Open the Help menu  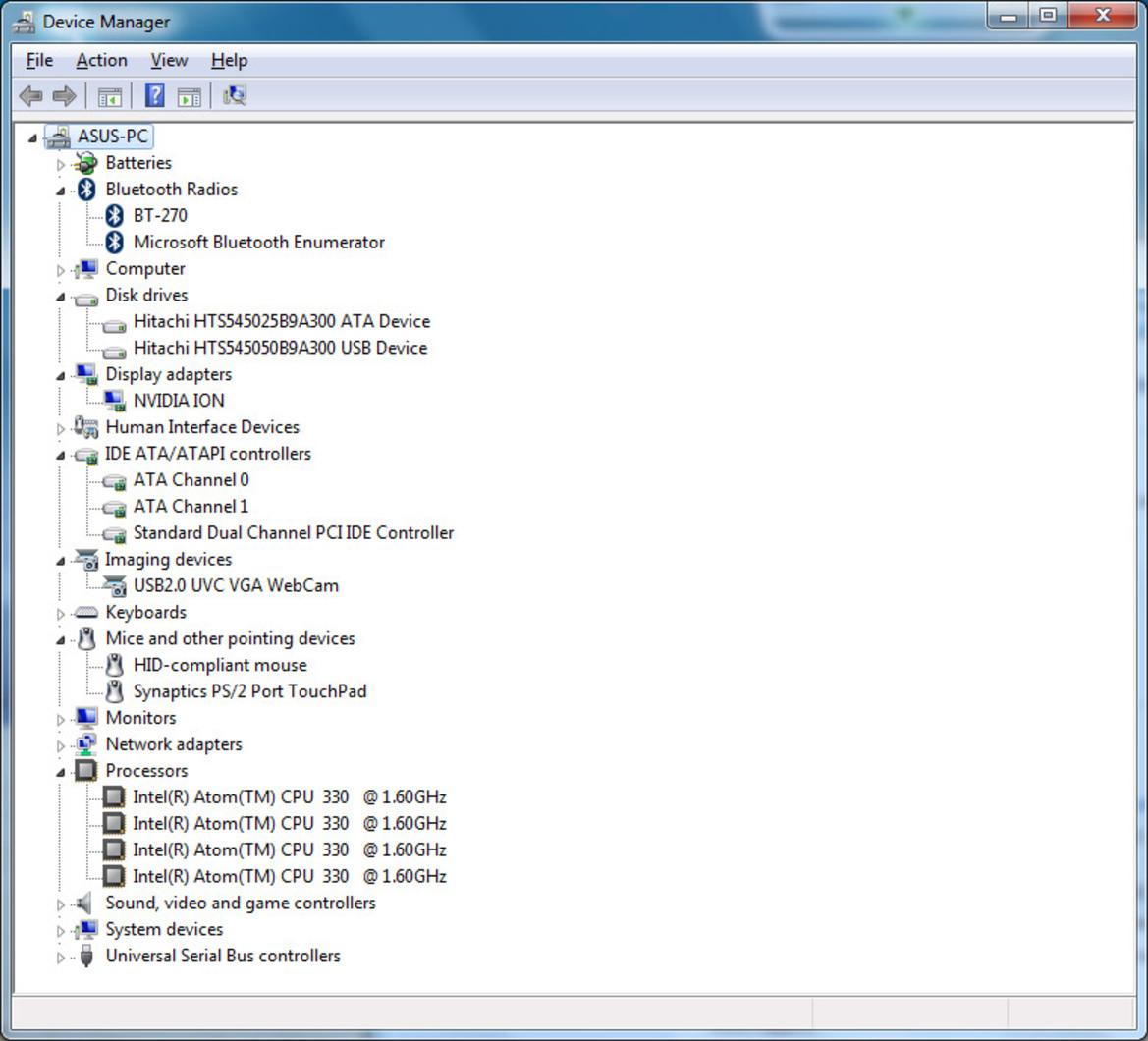[229, 60]
